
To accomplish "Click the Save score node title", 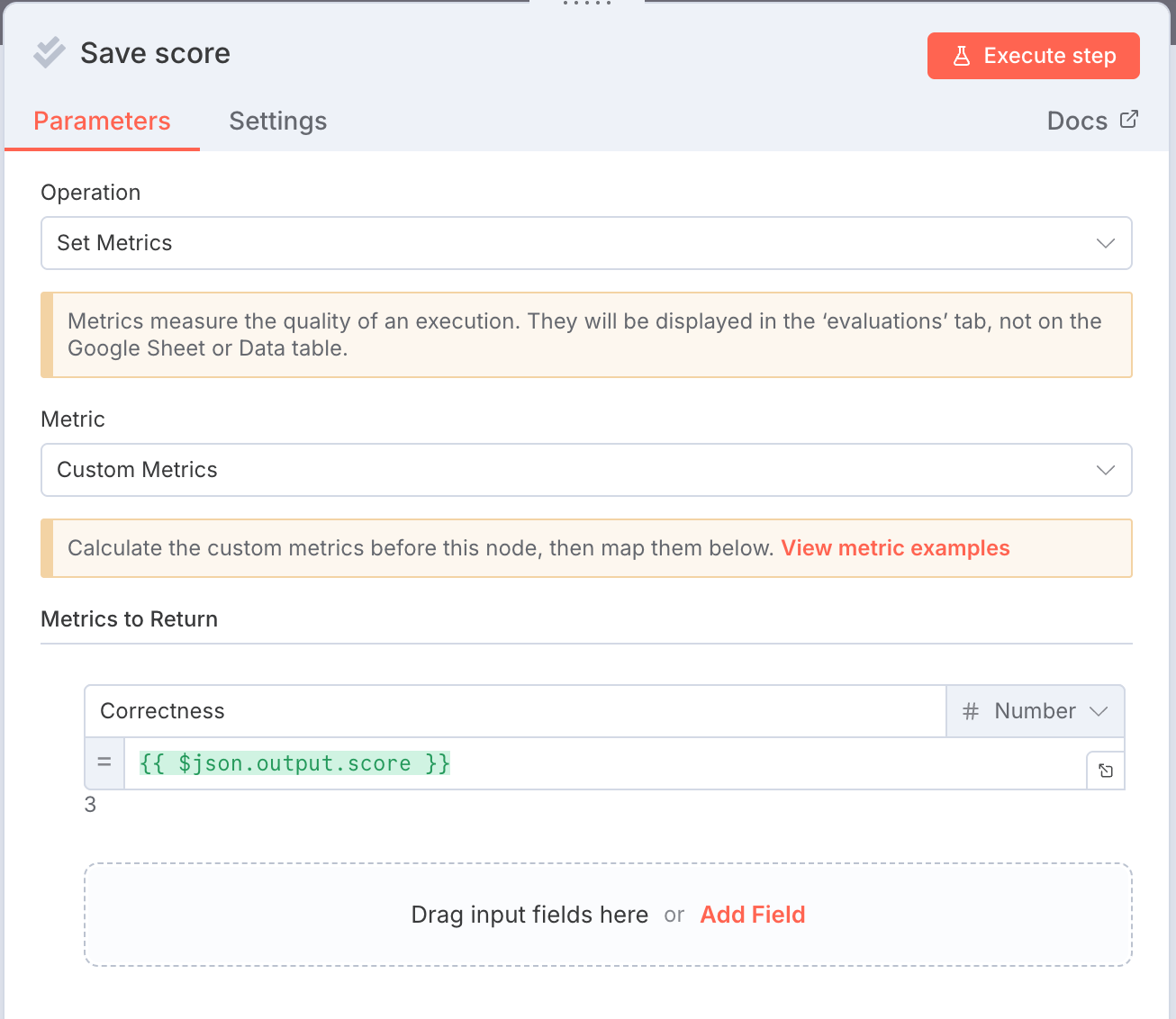I will click(x=155, y=53).
